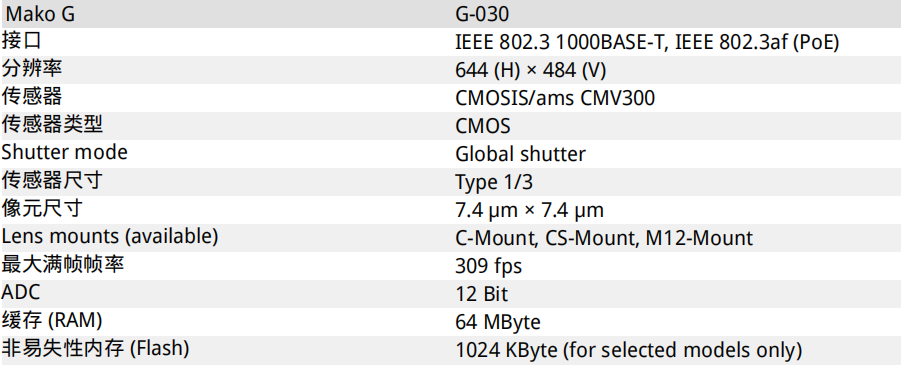Screen dimensions: 904x366
Task: Select the G-030 model header cell
Action: click(482, 14)
